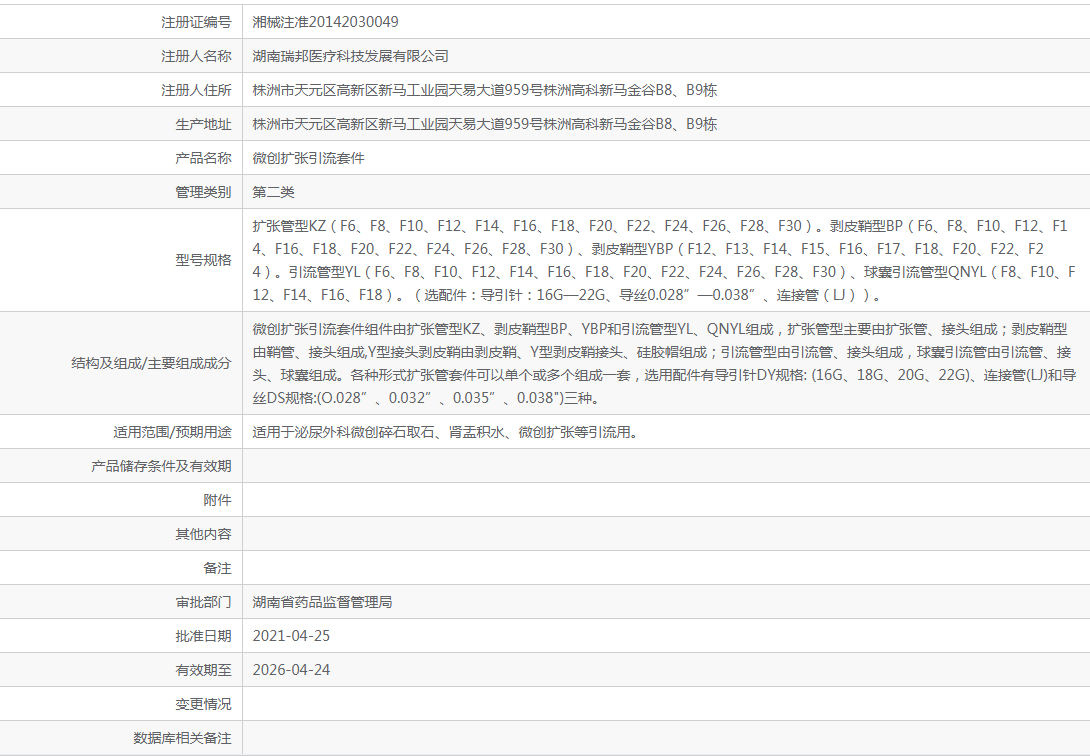Select registration number 湘械注准20142030049
Image resolution: width=1090 pixels, height=756 pixels.
pos(325,22)
